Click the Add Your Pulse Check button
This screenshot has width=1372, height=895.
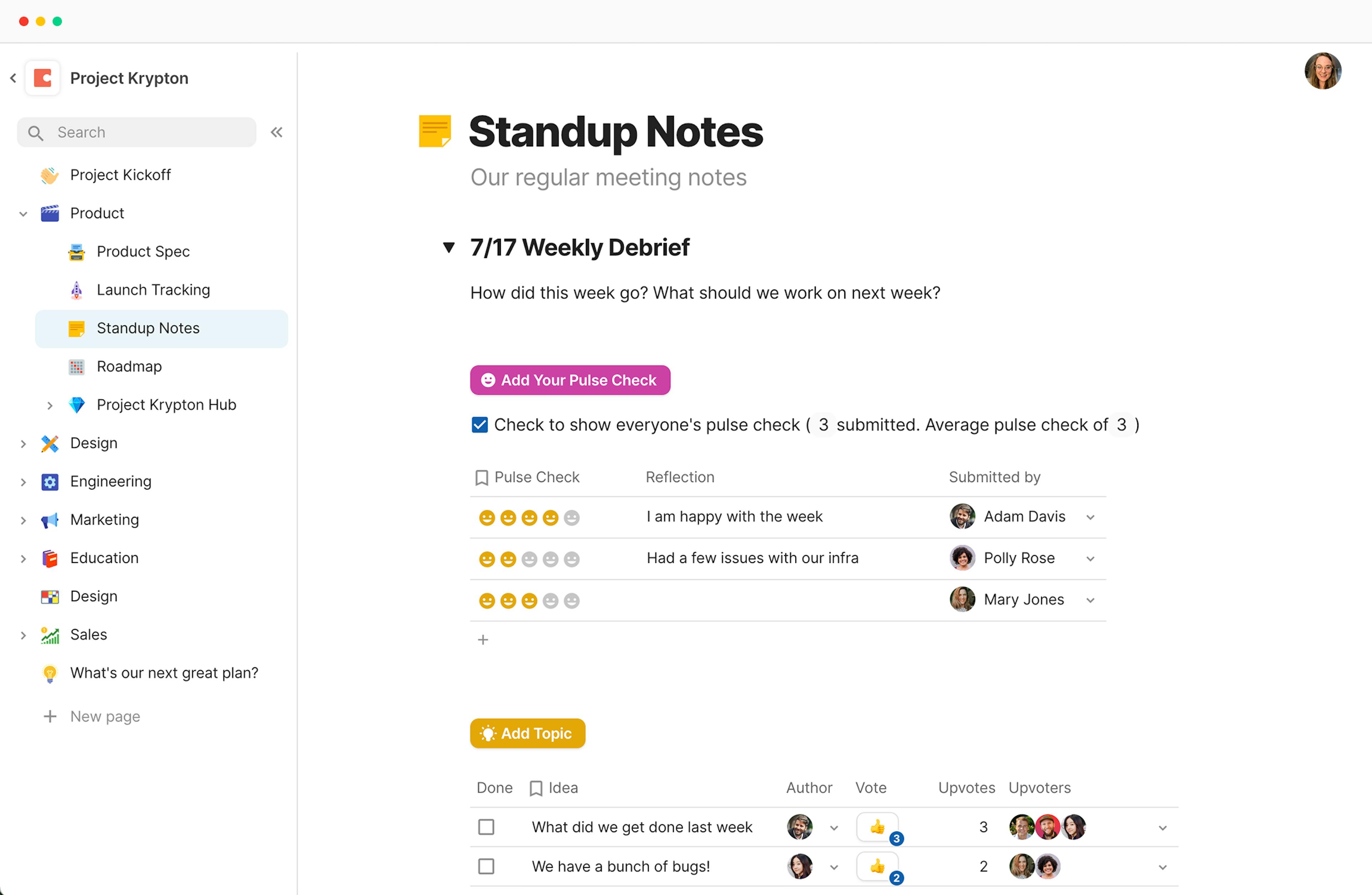(x=570, y=380)
